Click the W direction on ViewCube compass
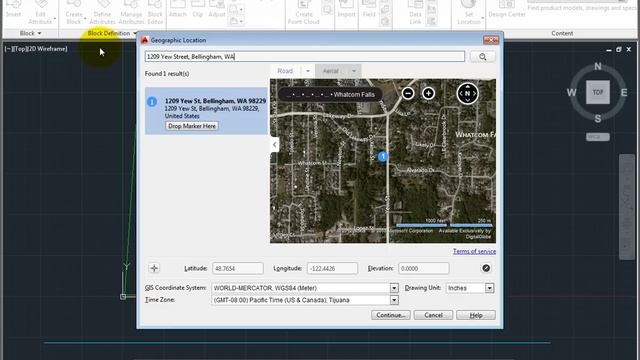Viewport: 640px width, 360px height. 571,92
